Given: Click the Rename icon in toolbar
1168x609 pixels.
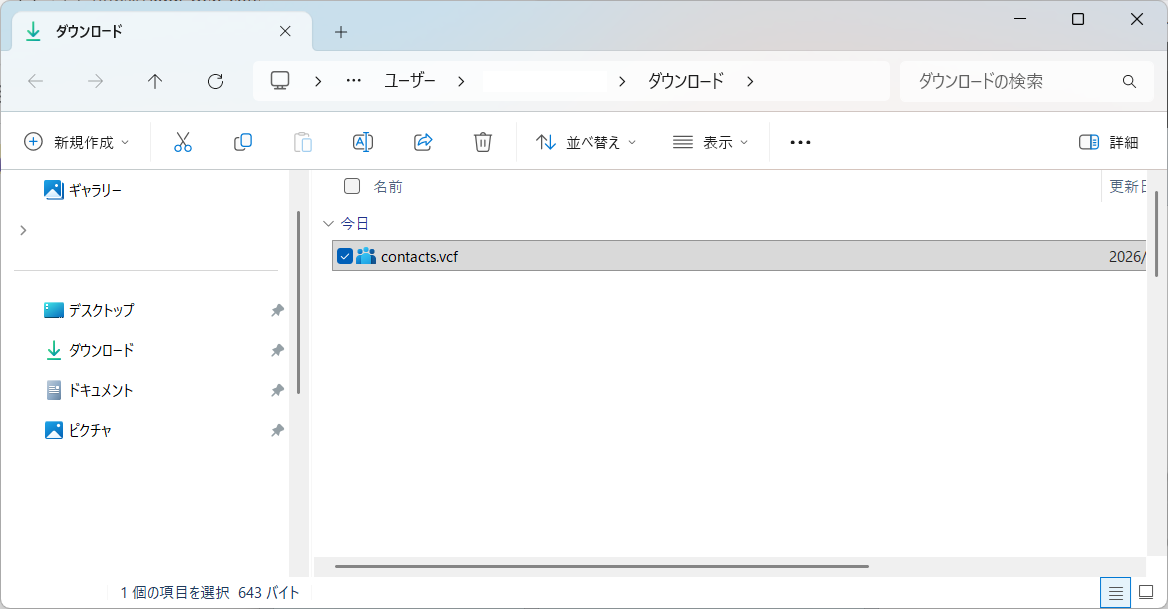Looking at the screenshot, I should pyautogui.click(x=363, y=142).
